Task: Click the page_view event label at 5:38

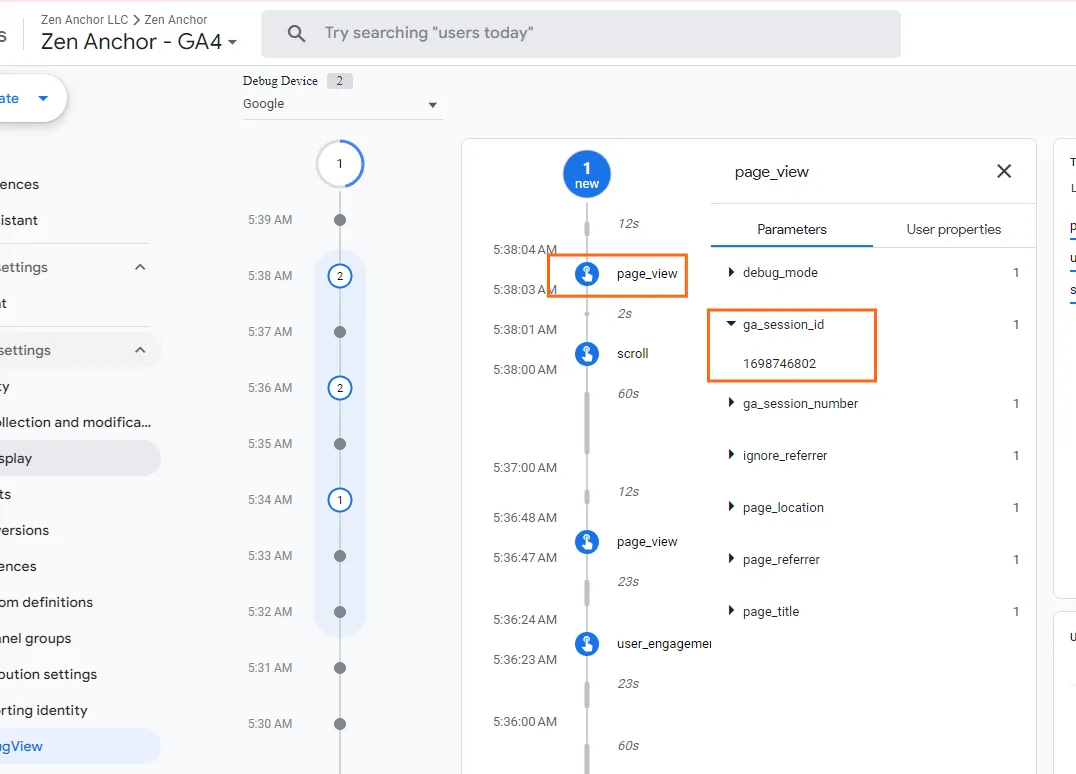Action: pyautogui.click(x=646, y=274)
